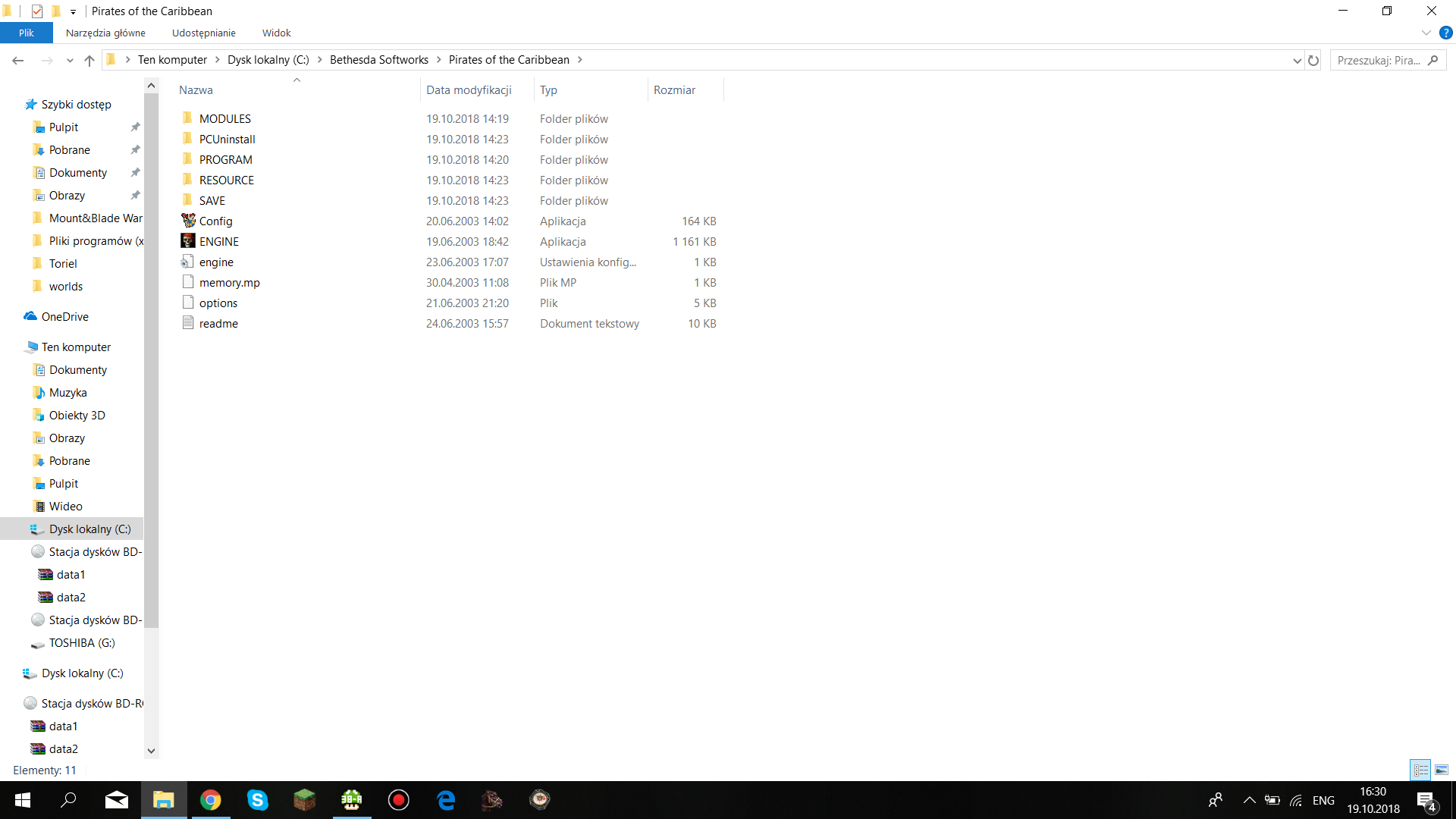Expand chevron after Bethesda Softworks in path
The image size is (1456, 819).
pyautogui.click(x=438, y=60)
